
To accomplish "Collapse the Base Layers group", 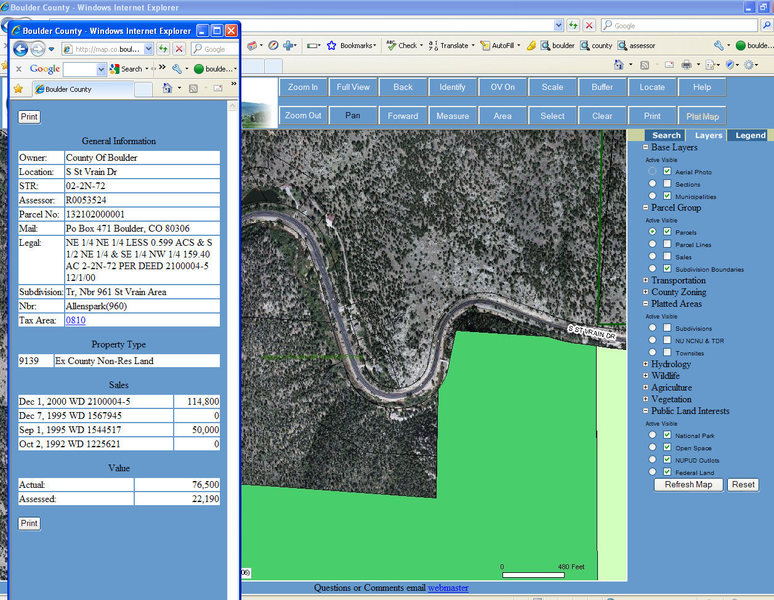I will (646, 147).
